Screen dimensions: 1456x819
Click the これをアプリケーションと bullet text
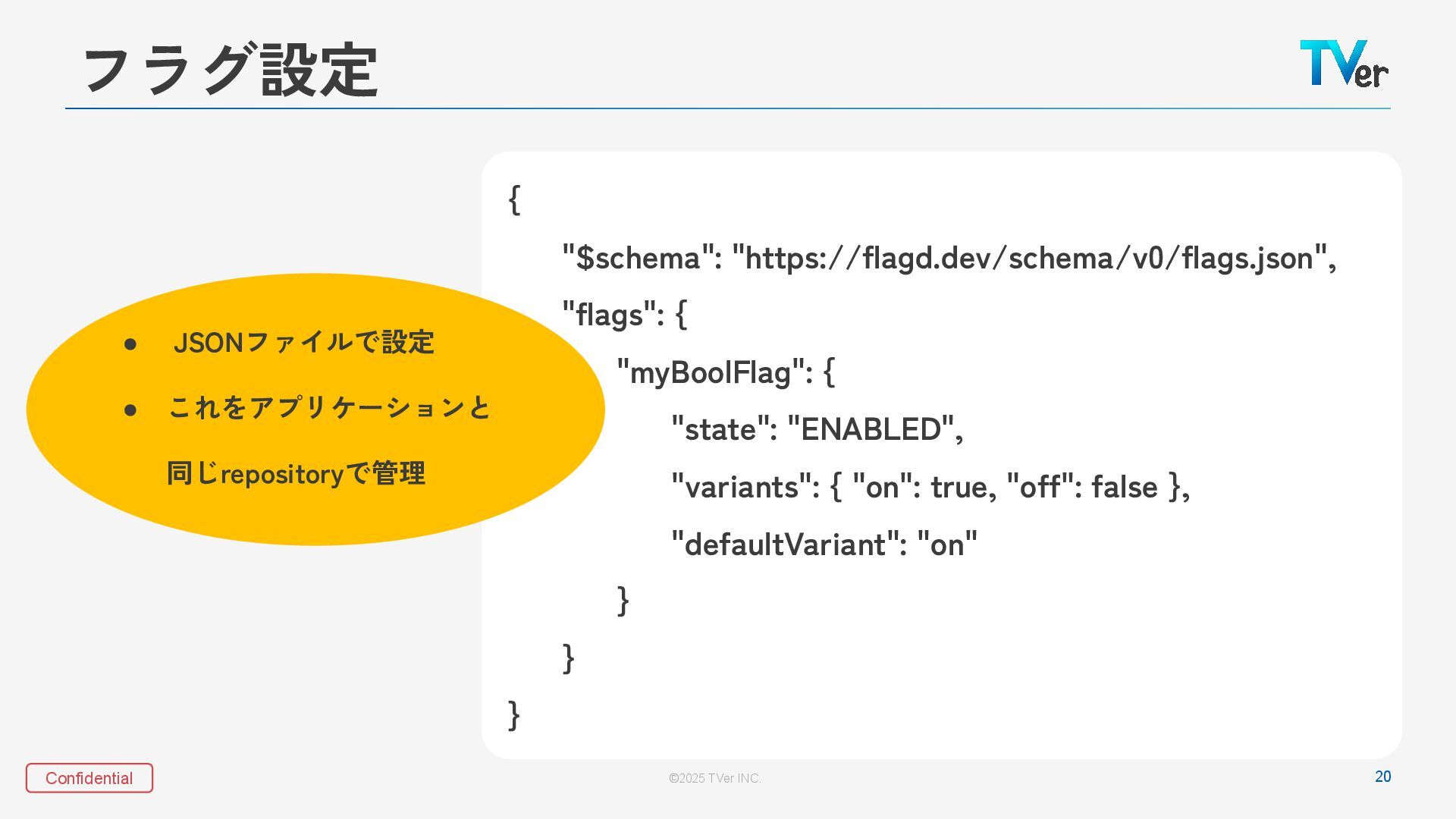329,408
